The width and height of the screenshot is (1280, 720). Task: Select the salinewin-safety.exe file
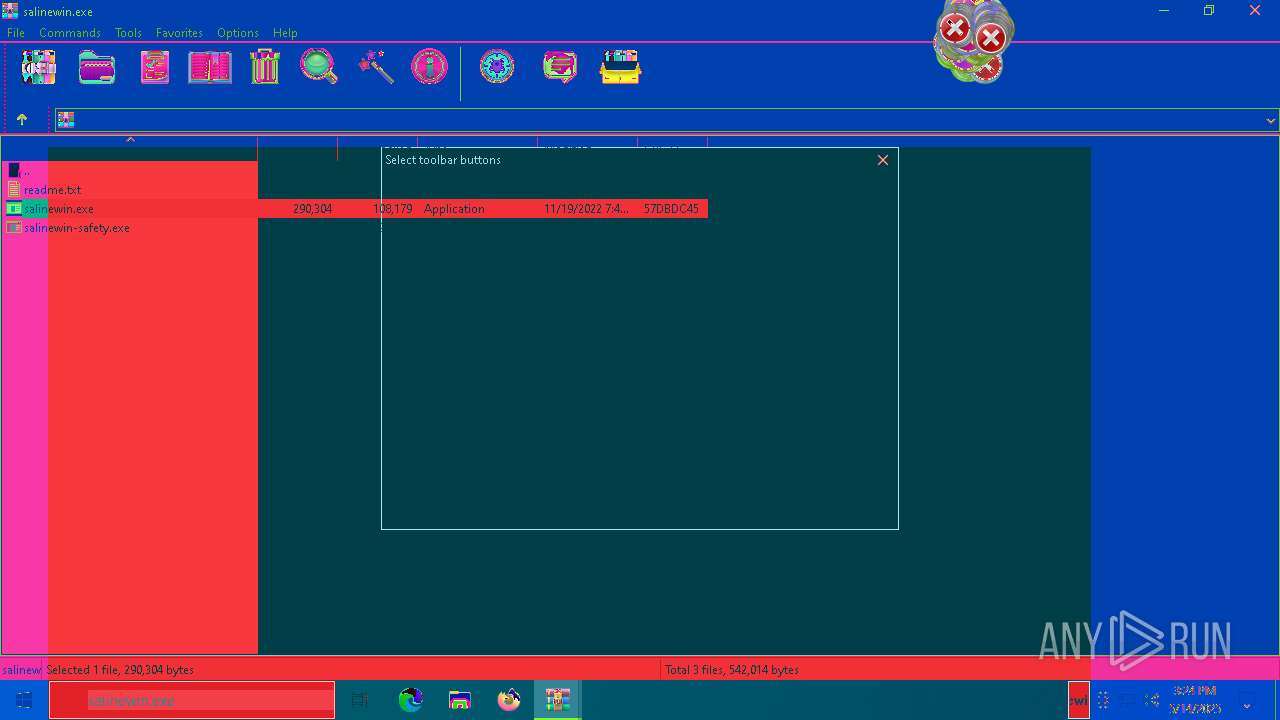77,228
